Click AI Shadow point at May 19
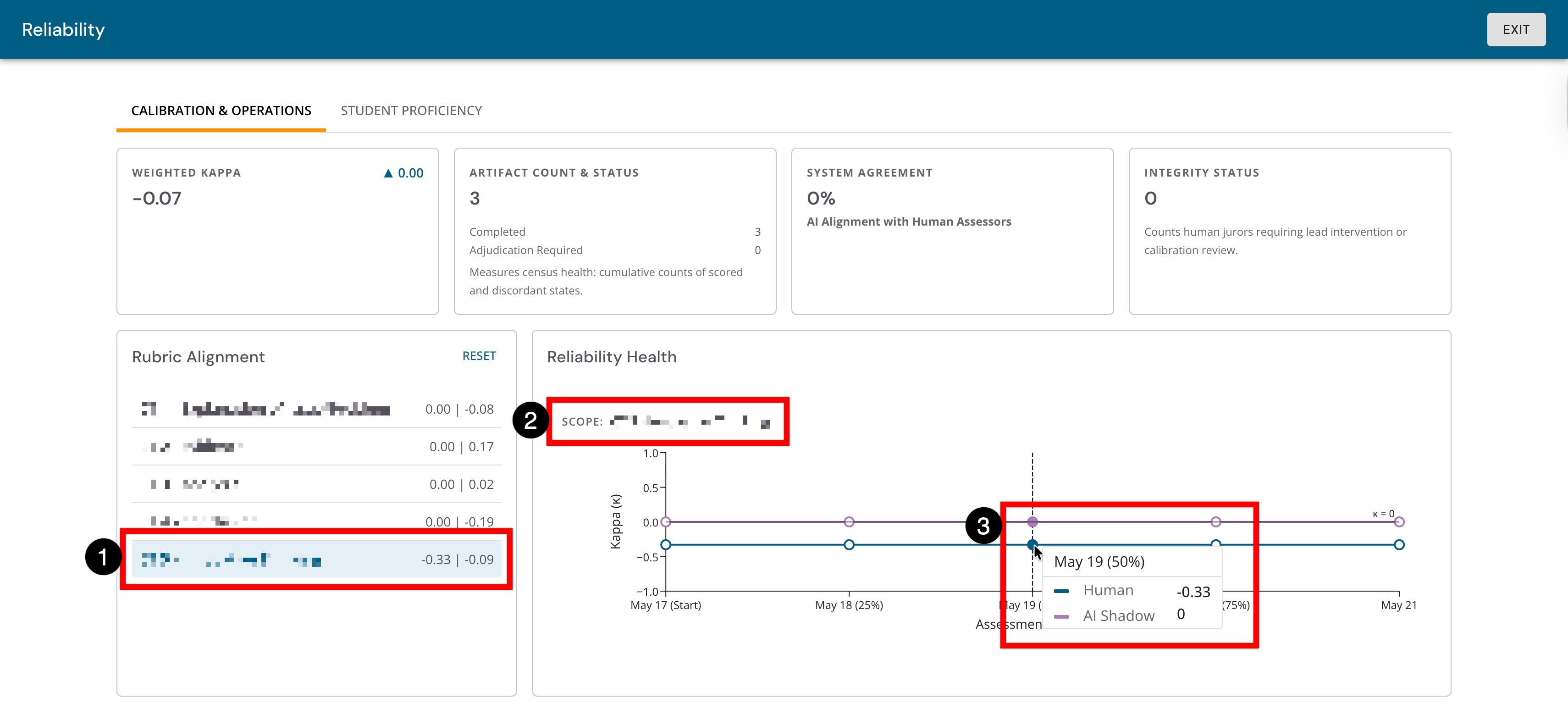This screenshot has height=709, width=1568. [1032, 521]
